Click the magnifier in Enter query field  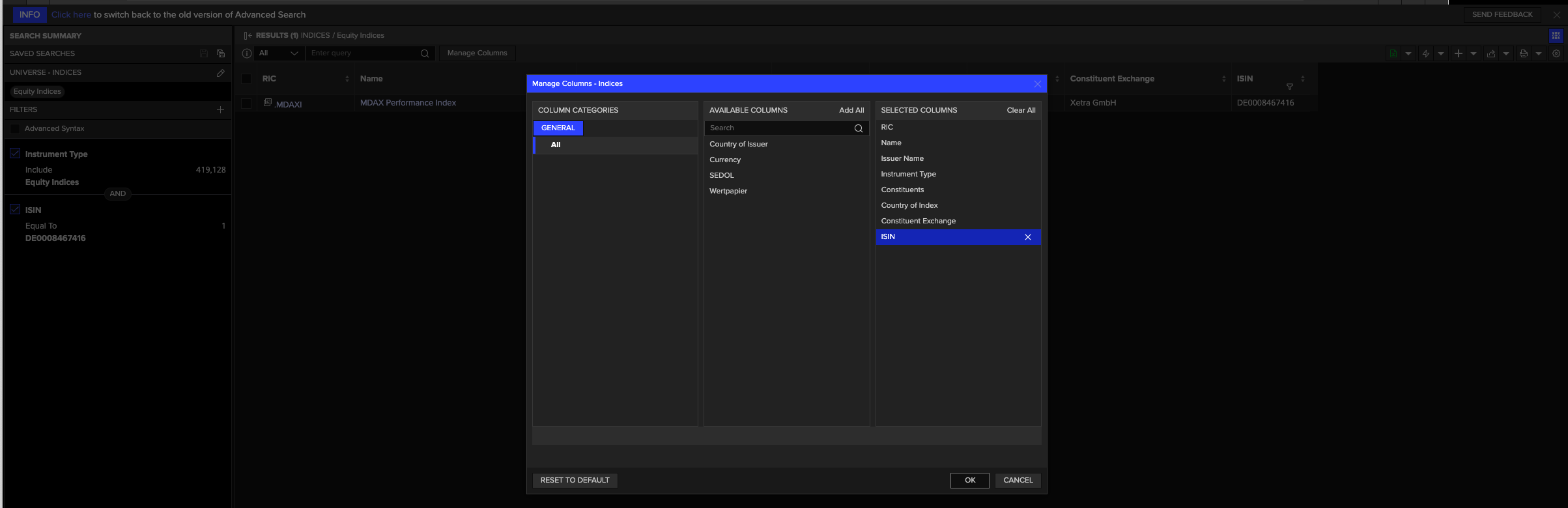click(x=425, y=53)
